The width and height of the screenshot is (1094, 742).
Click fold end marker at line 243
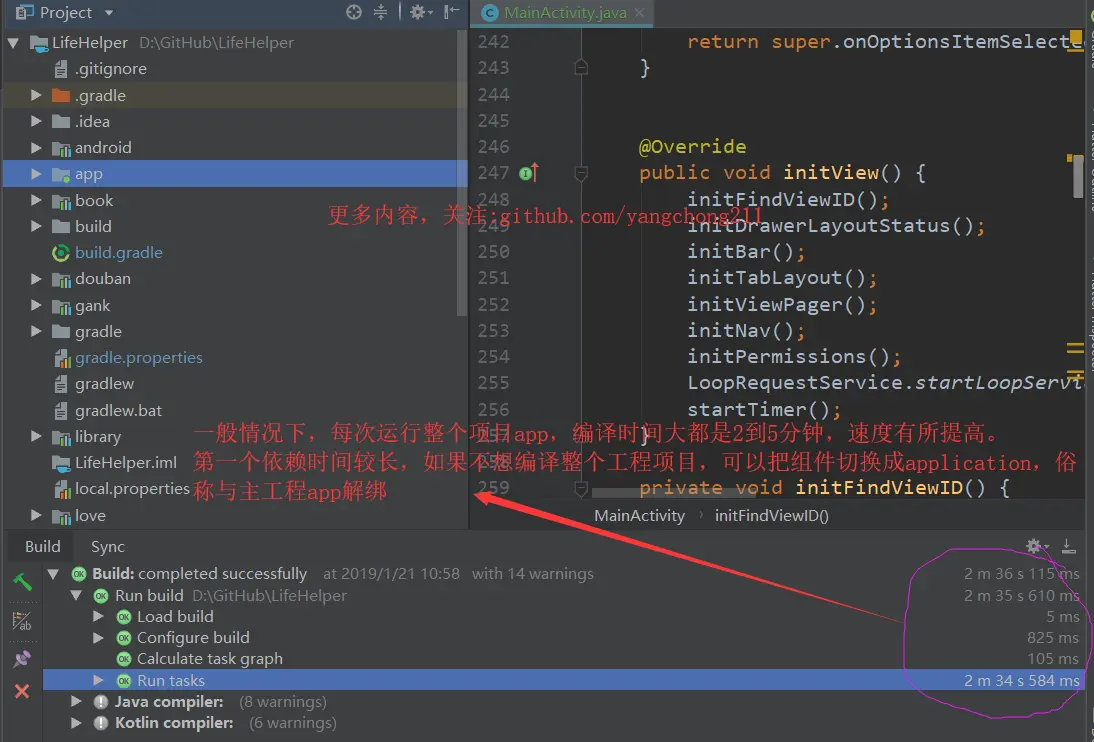click(x=580, y=68)
